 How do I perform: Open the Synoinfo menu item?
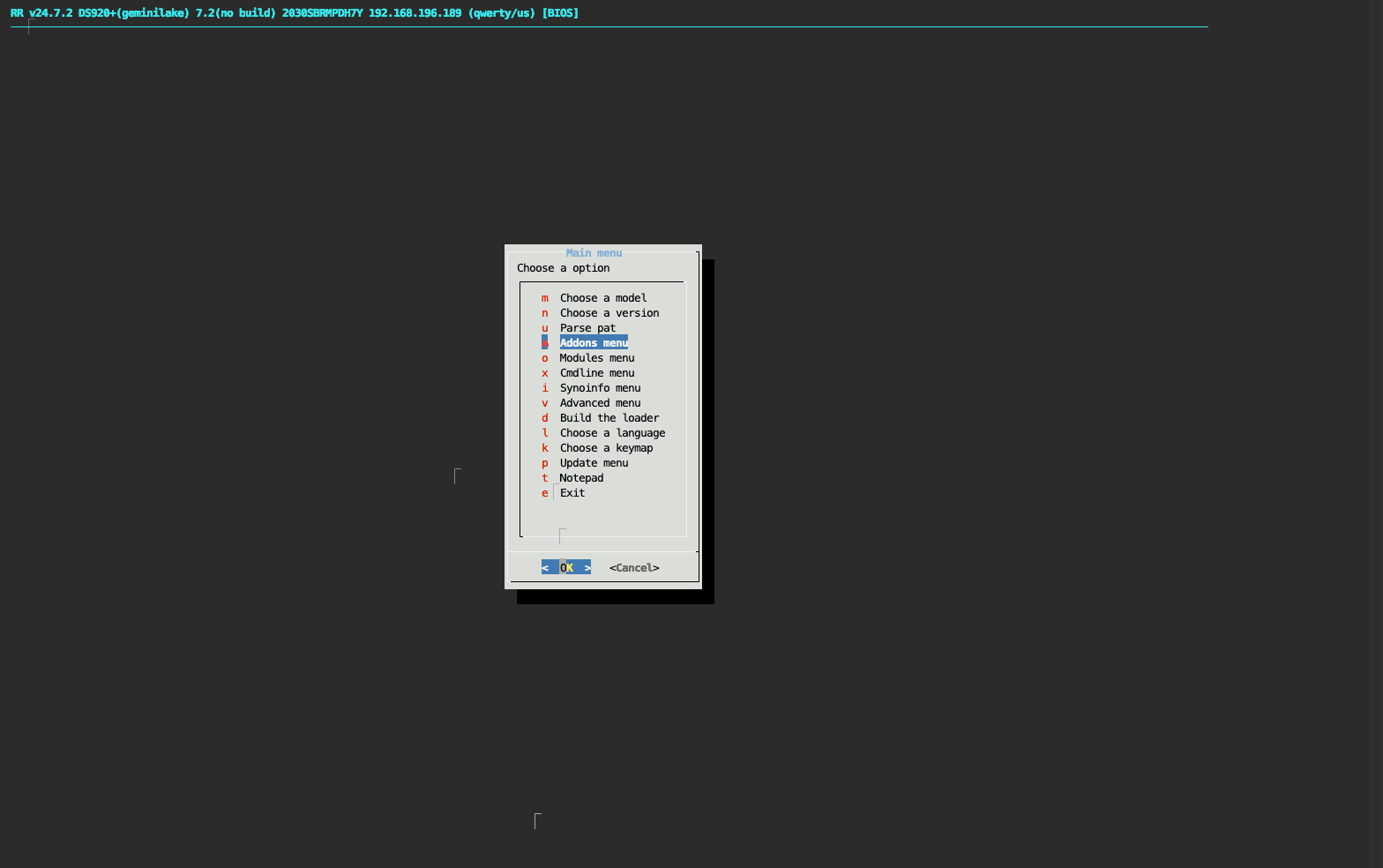pos(600,388)
